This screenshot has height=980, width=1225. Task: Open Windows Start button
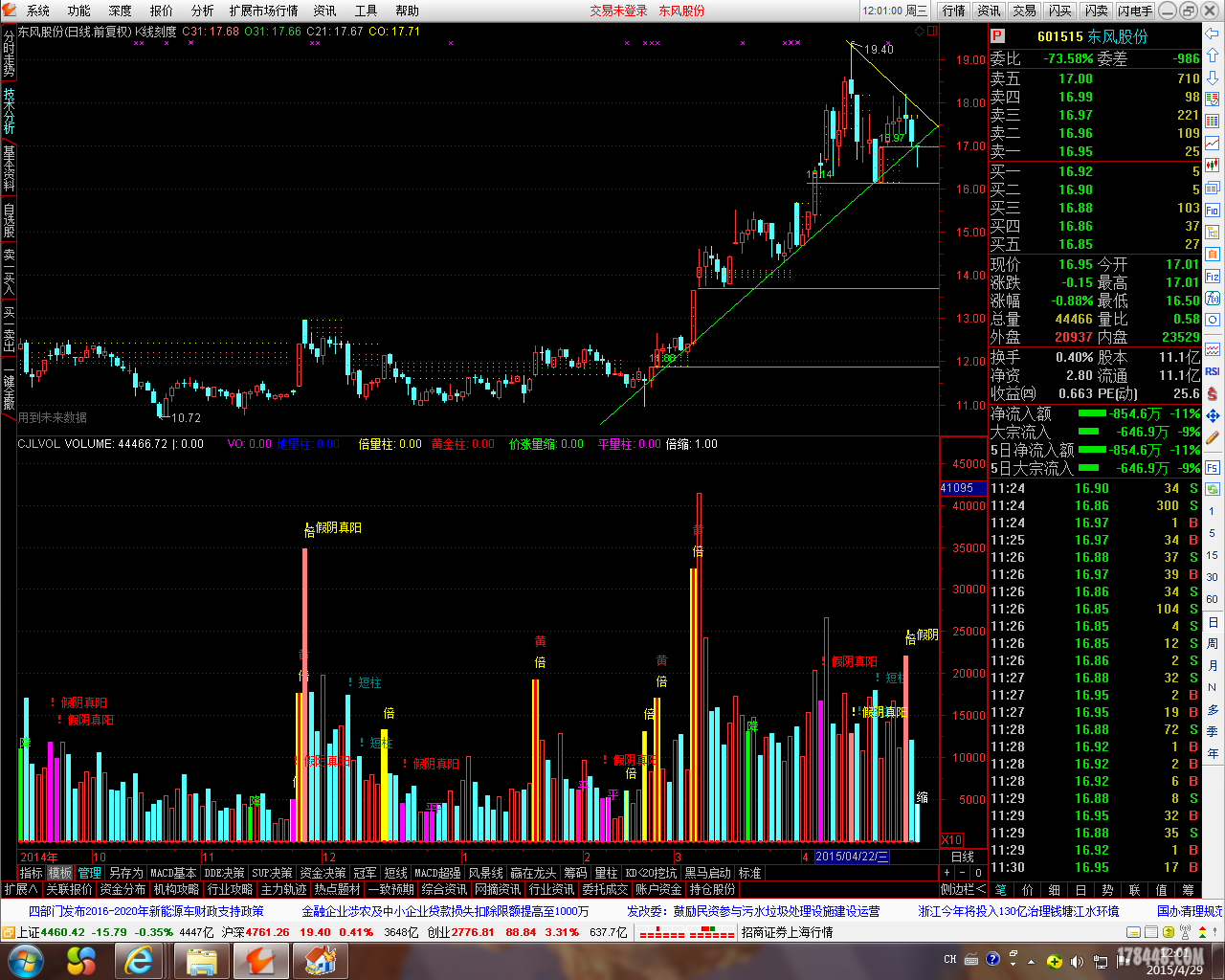tap(25, 960)
